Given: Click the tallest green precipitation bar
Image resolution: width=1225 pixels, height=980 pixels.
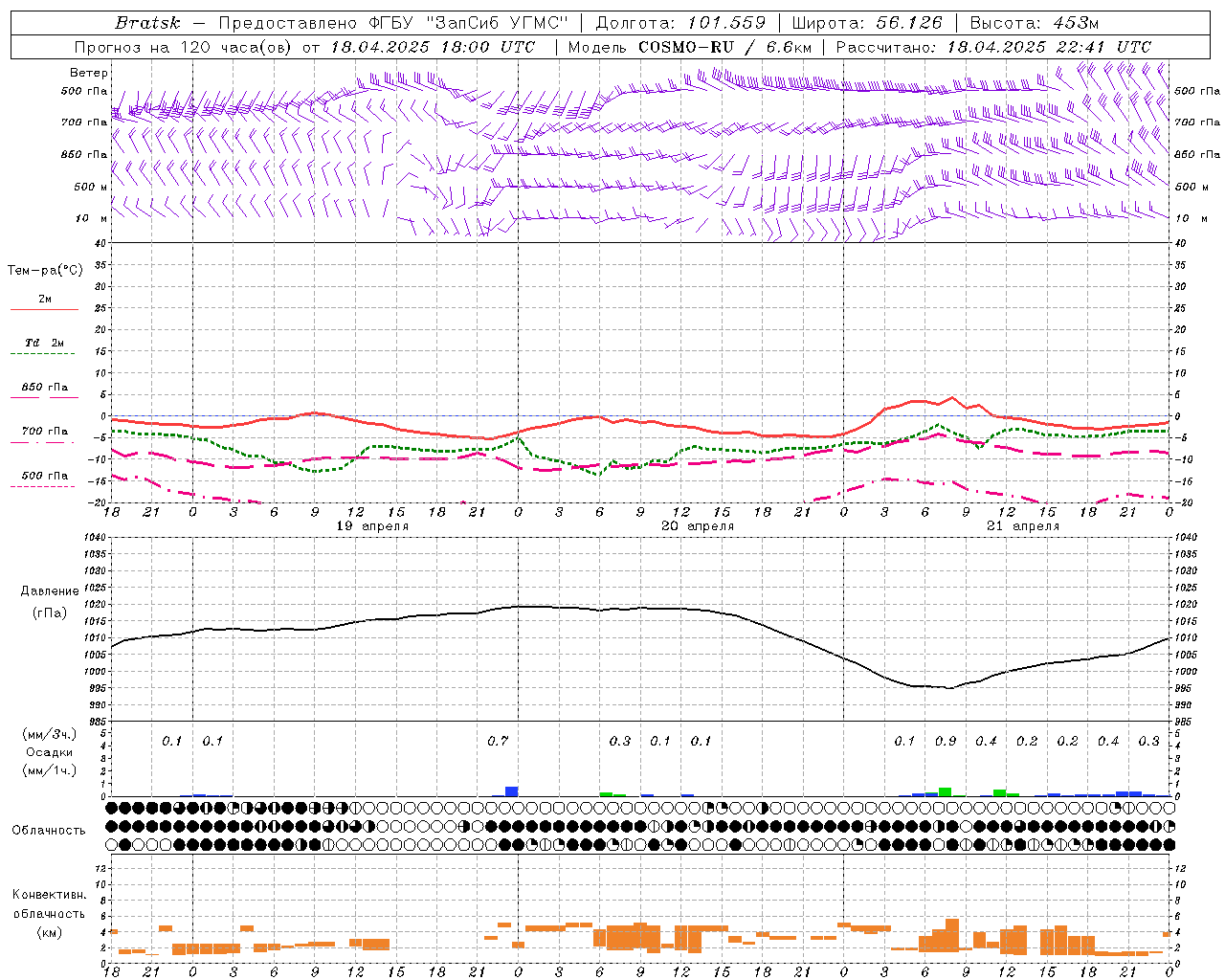Looking at the screenshot, I should [946, 791].
